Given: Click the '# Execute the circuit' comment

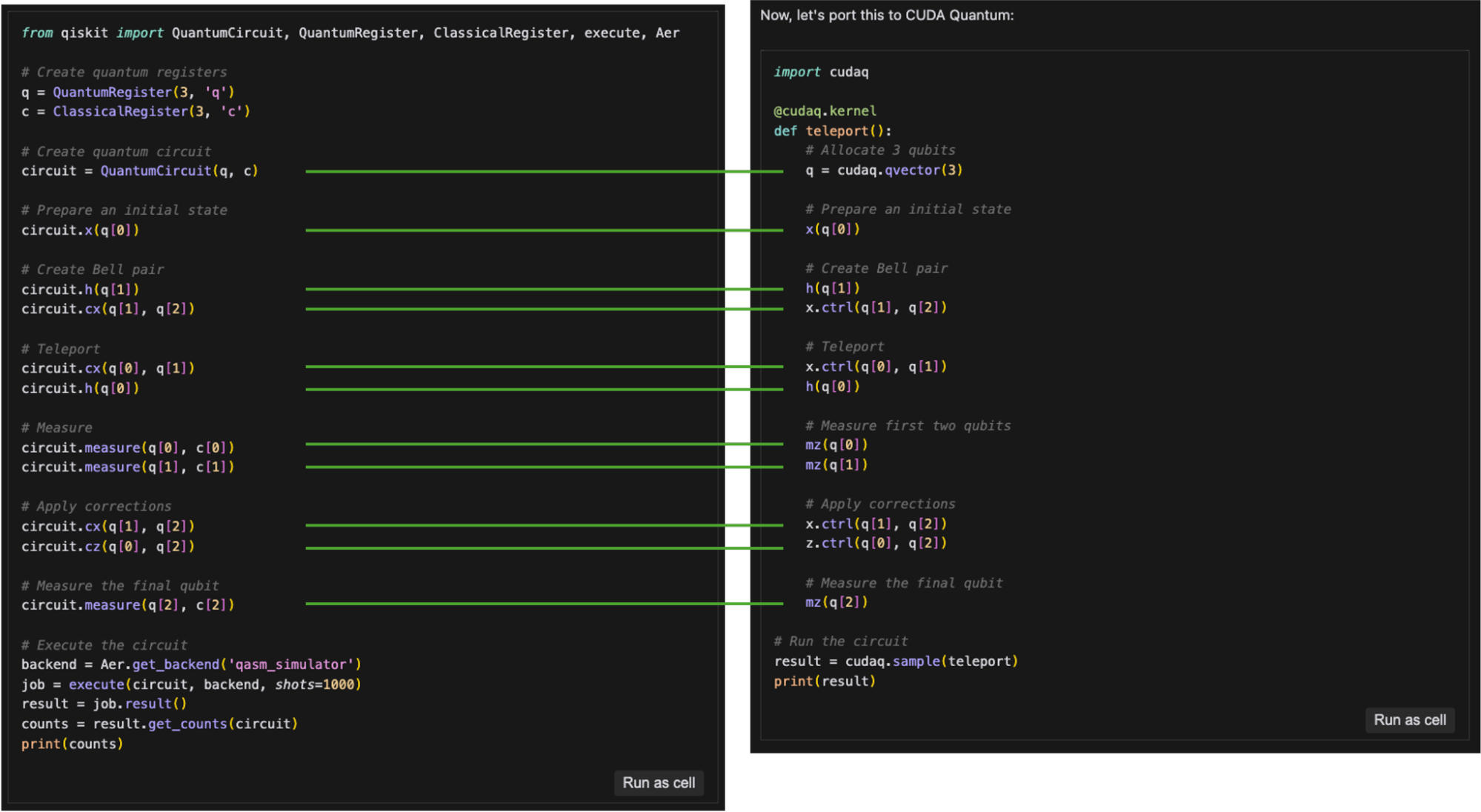Looking at the screenshot, I should [x=104, y=645].
